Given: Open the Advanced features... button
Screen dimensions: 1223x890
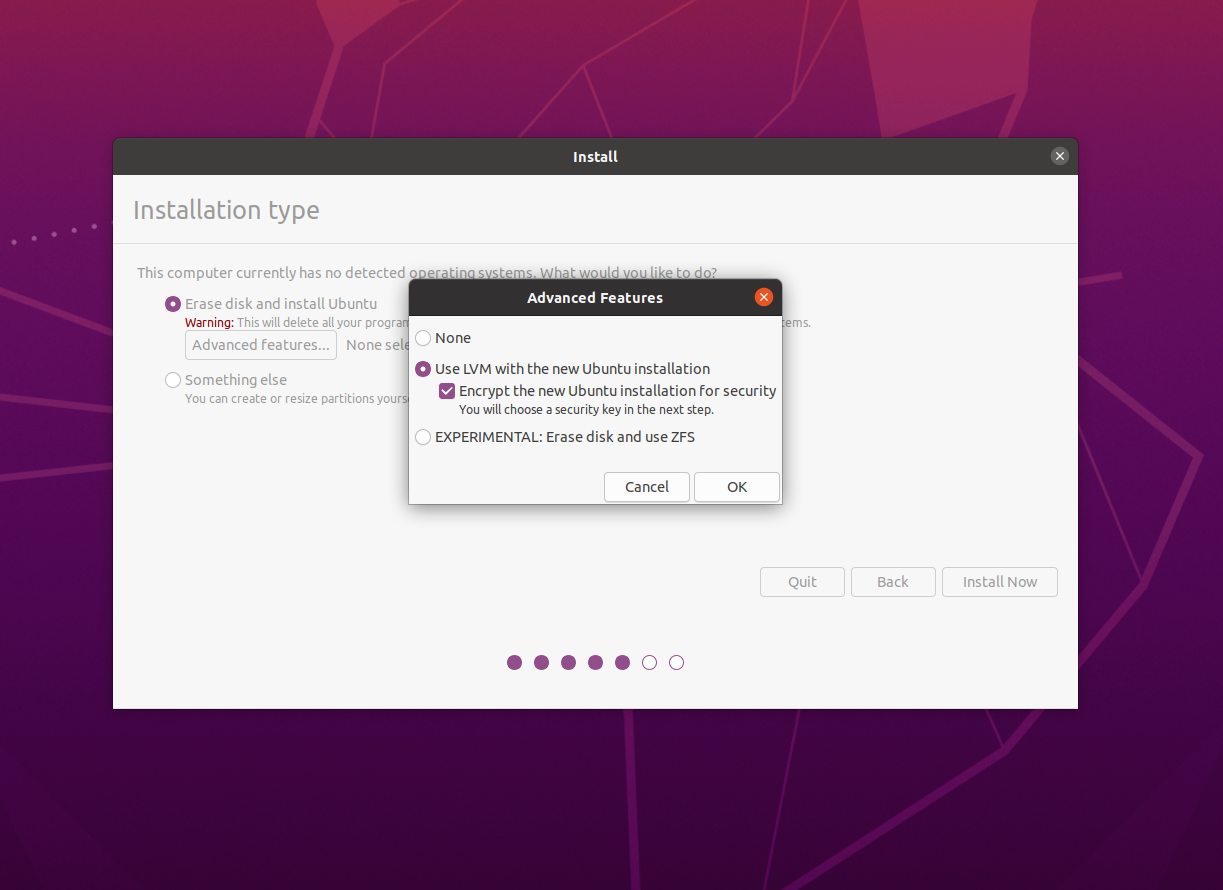Looking at the screenshot, I should [261, 345].
